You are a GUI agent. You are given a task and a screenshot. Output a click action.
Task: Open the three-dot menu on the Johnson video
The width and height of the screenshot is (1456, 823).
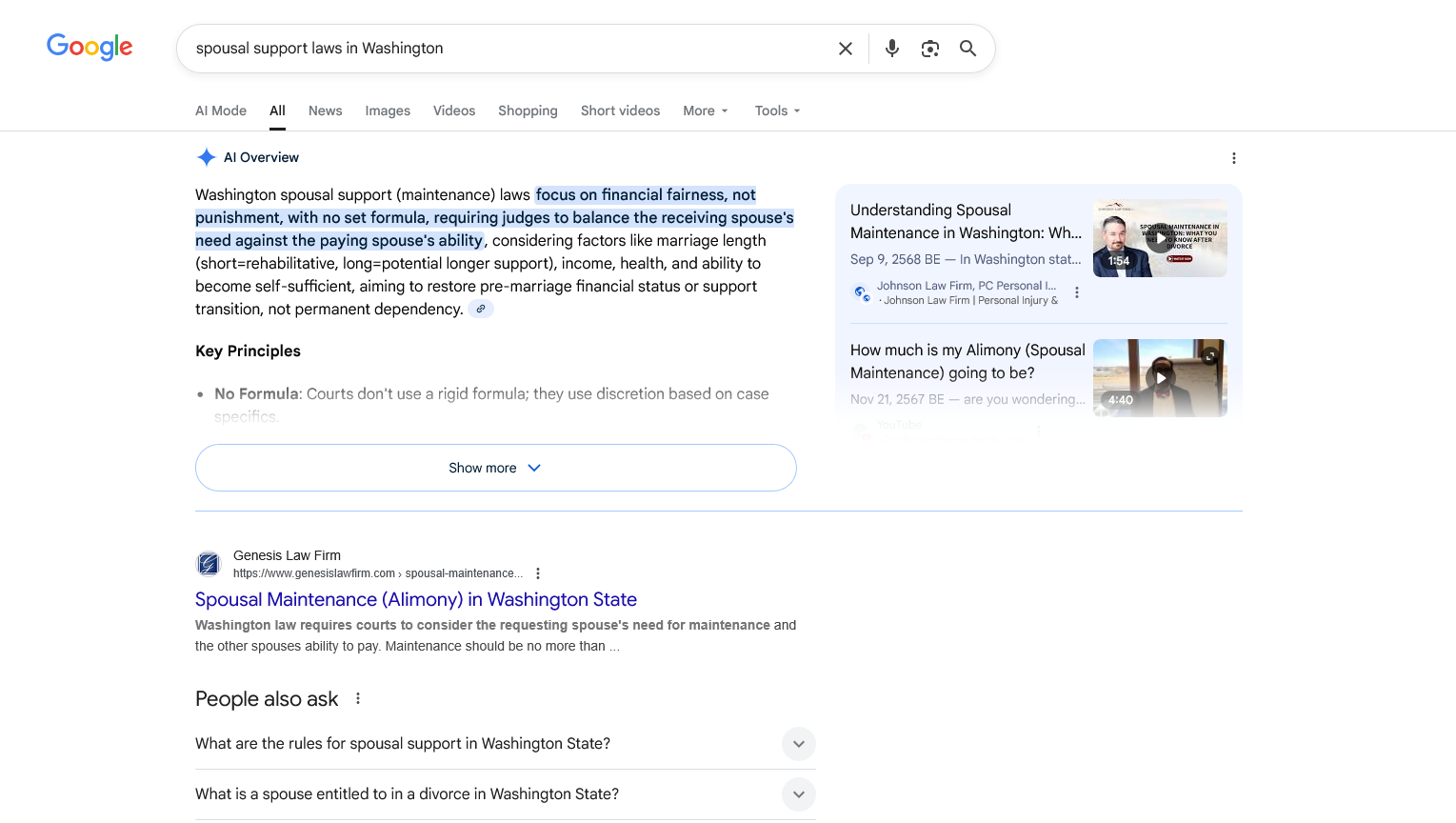tap(1077, 292)
